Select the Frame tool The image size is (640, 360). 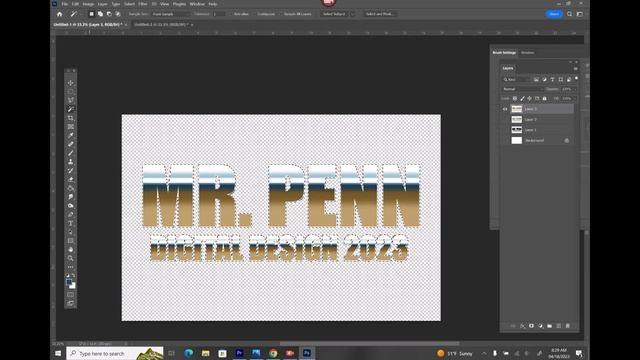coord(71,127)
